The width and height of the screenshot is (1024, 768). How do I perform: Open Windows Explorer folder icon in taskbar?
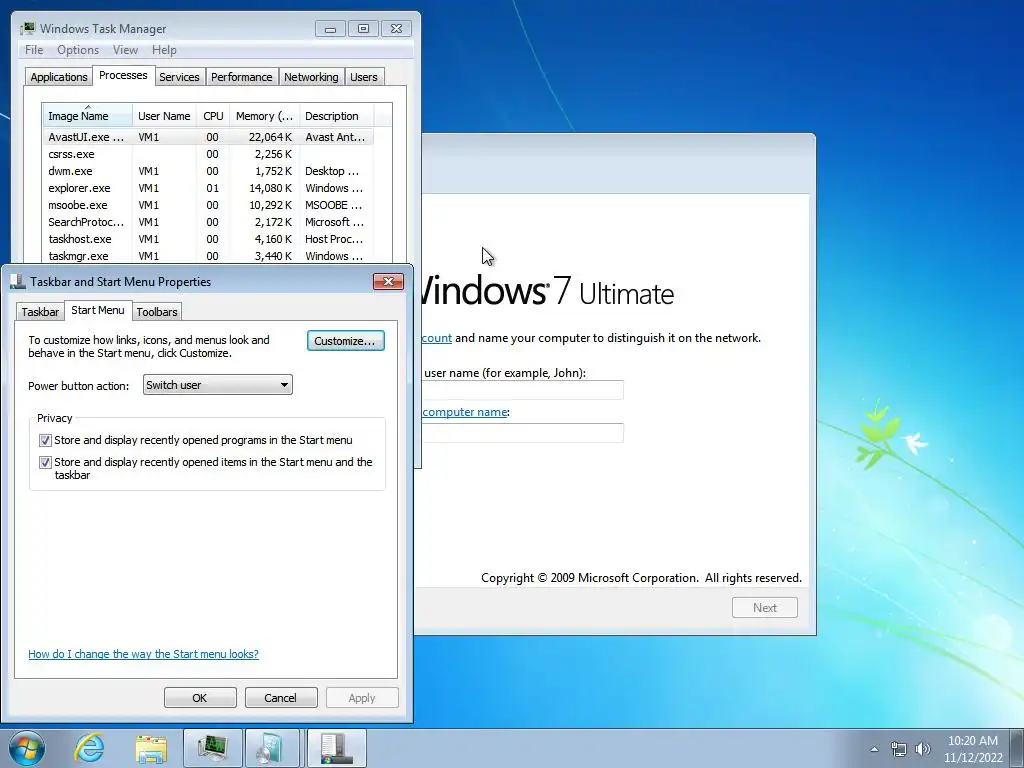click(151, 748)
